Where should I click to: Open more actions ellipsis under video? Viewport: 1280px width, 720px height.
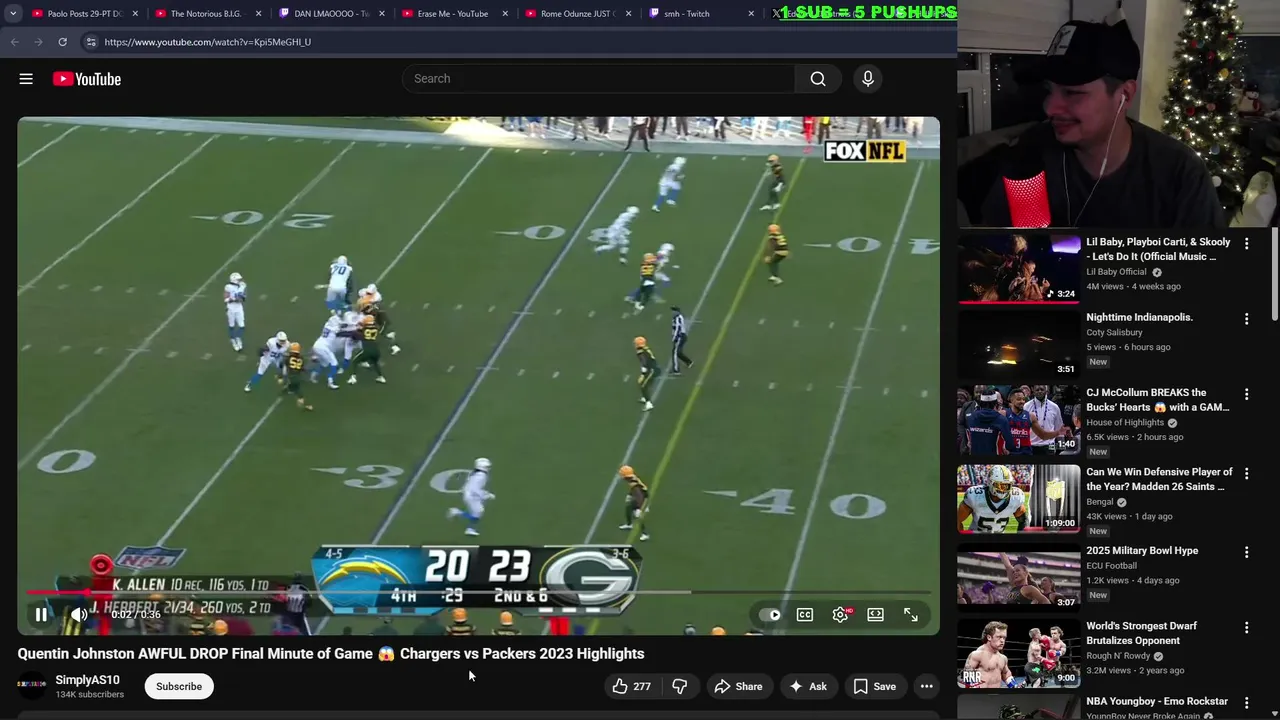tap(927, 686)
